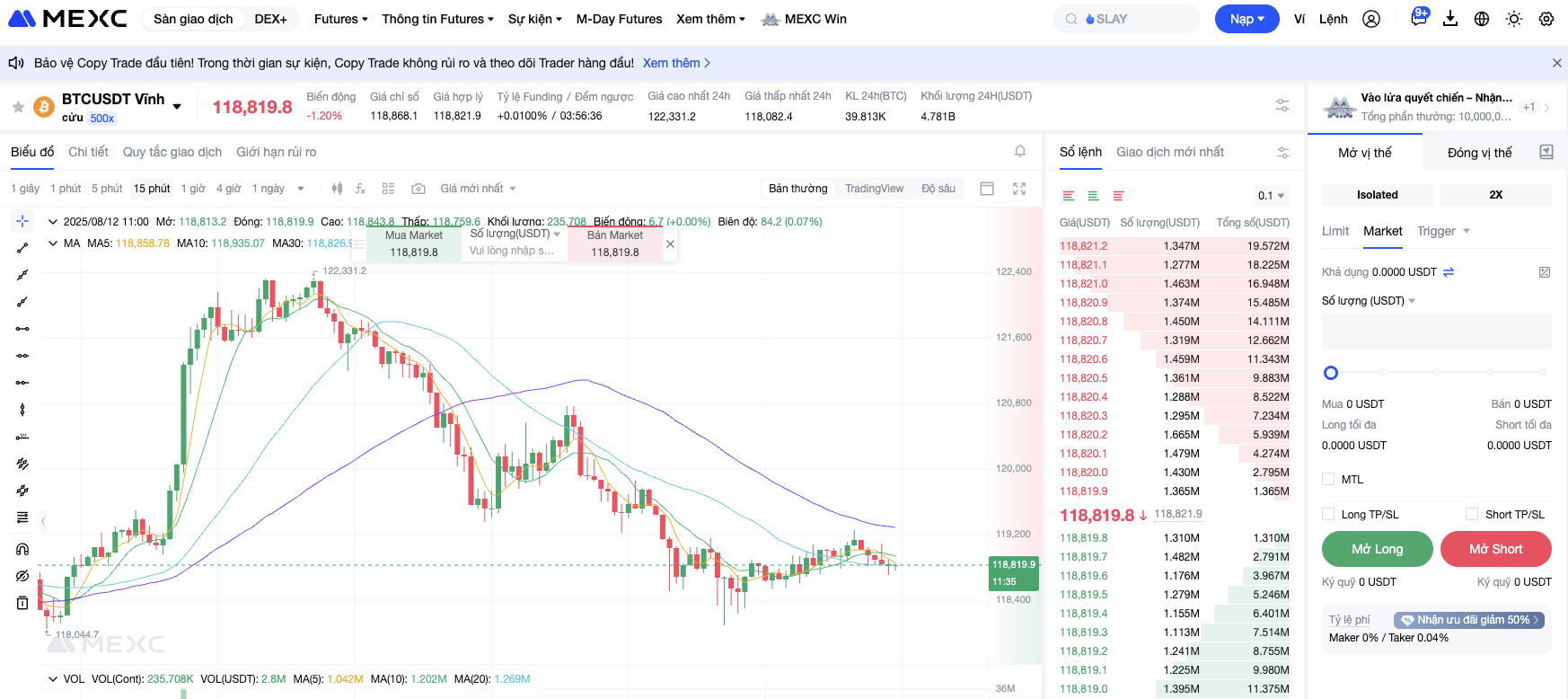
Task: Expand the chart to fullscreen
Action: pos(1019,189)
